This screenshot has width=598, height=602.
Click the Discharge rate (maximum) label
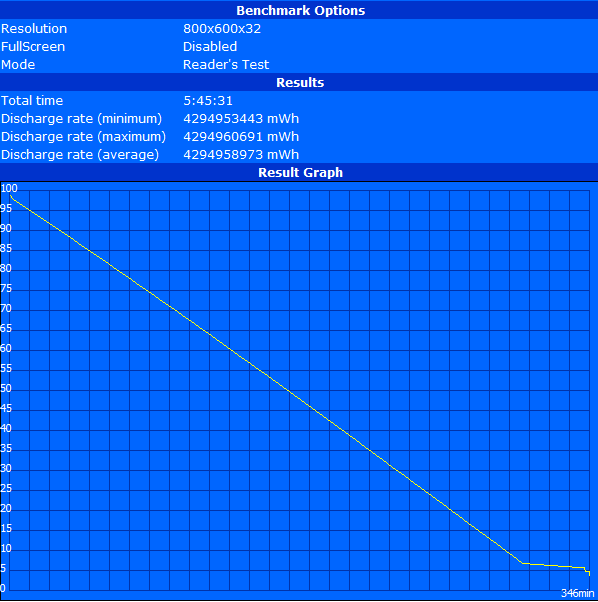pos(83,137)
